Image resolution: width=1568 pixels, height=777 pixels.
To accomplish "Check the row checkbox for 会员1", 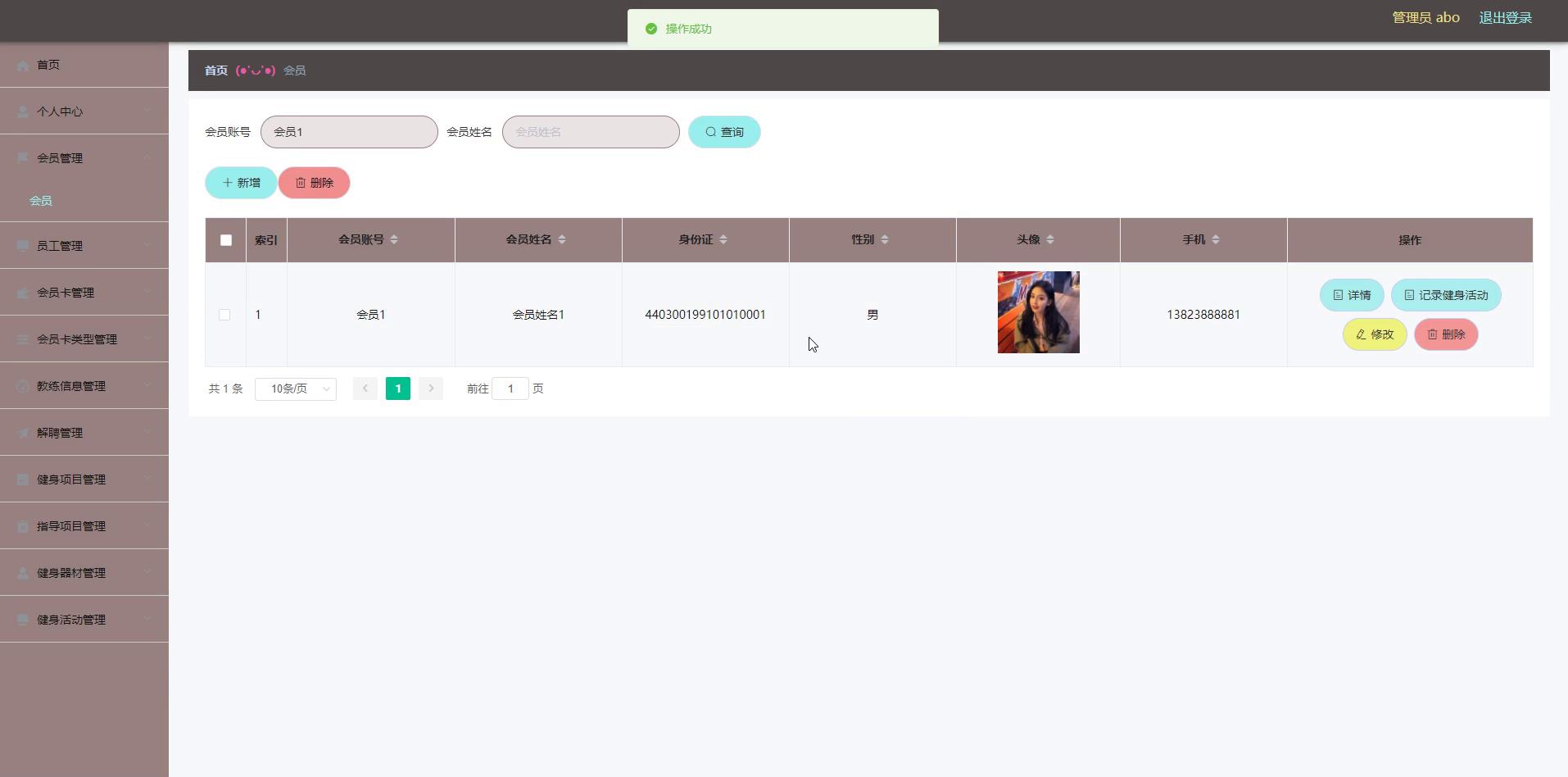I will (225, 314).
